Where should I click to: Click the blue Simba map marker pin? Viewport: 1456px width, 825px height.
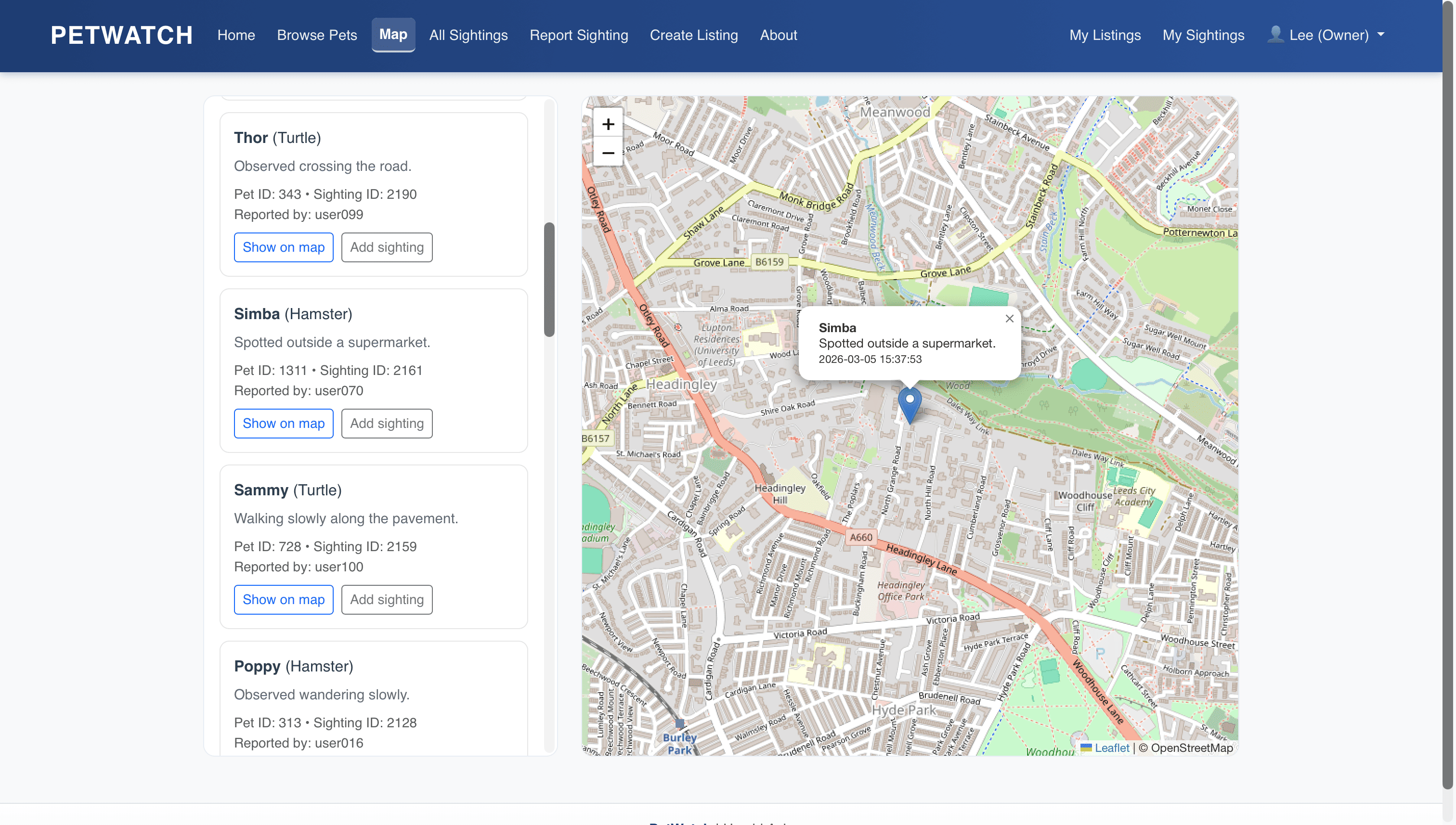click(x=910, y=405)
